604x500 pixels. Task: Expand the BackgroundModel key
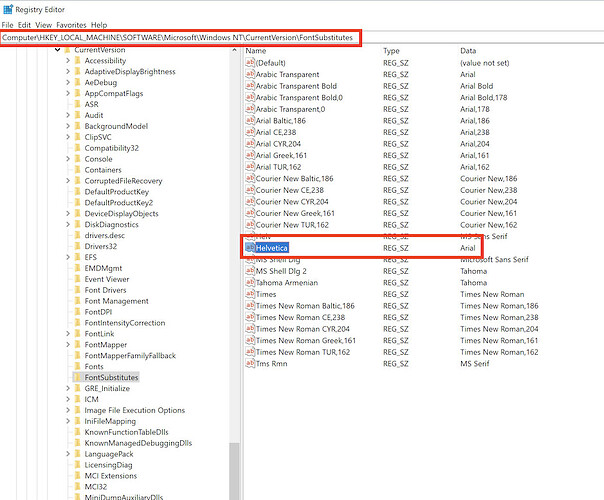point(68,126)
